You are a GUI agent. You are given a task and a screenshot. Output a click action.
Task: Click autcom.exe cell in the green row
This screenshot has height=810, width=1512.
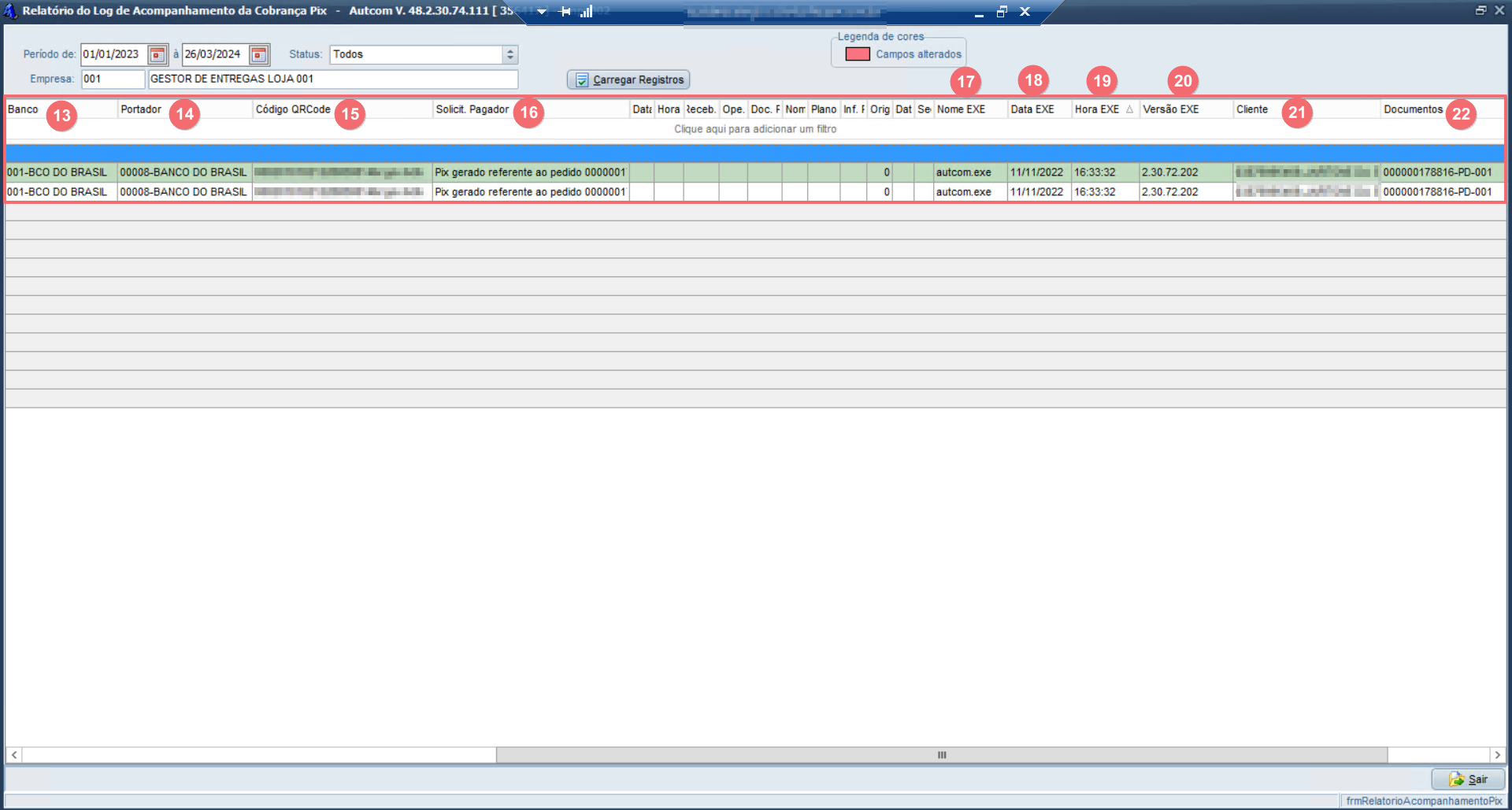point(970,172)
